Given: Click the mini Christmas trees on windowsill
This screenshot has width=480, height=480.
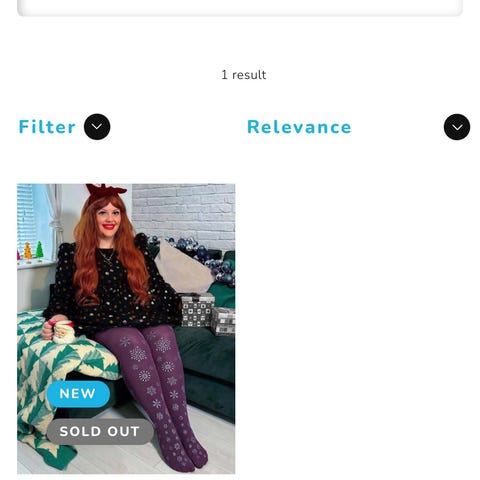Looking at the screenshot, I should [x=30, y=251].
